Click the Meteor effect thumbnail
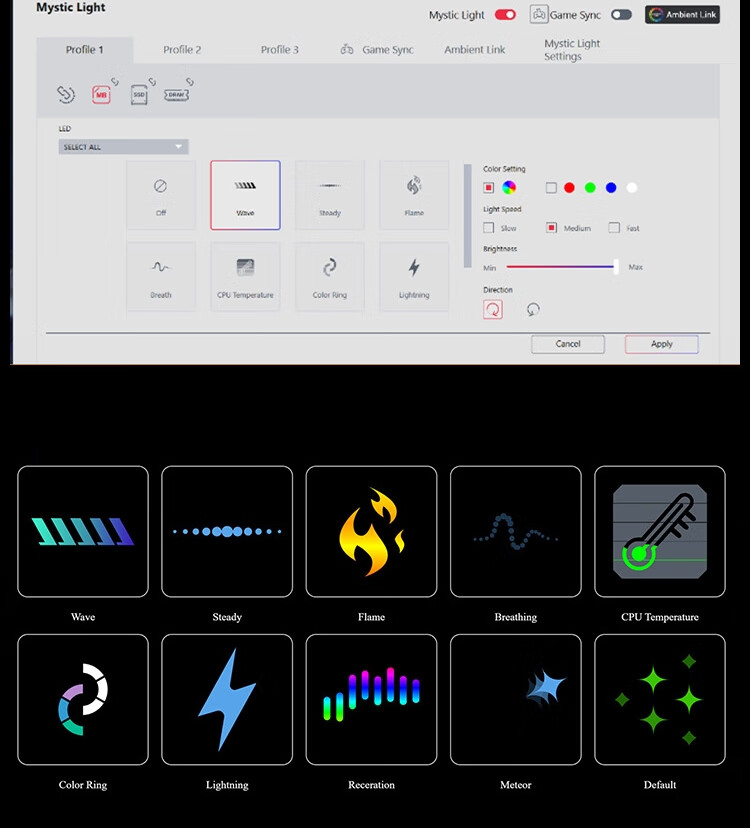750x828 pixels. 515,700
